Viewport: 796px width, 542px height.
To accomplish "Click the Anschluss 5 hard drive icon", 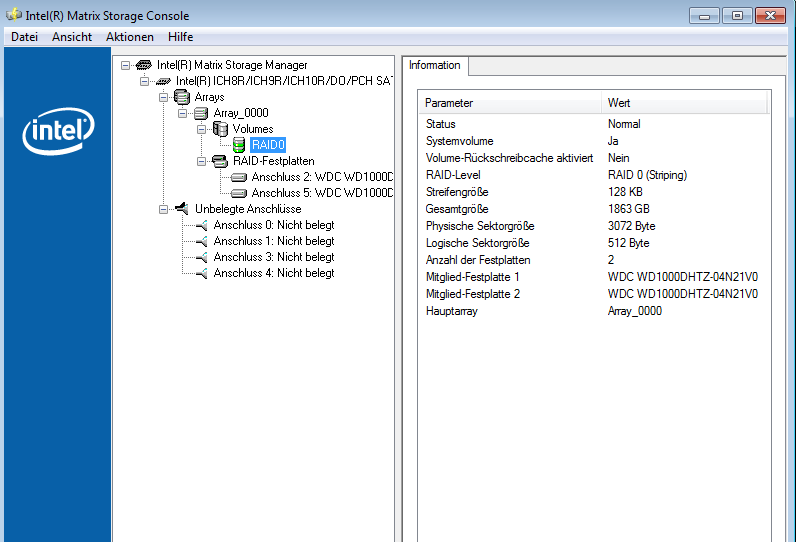I will point(239,193).
